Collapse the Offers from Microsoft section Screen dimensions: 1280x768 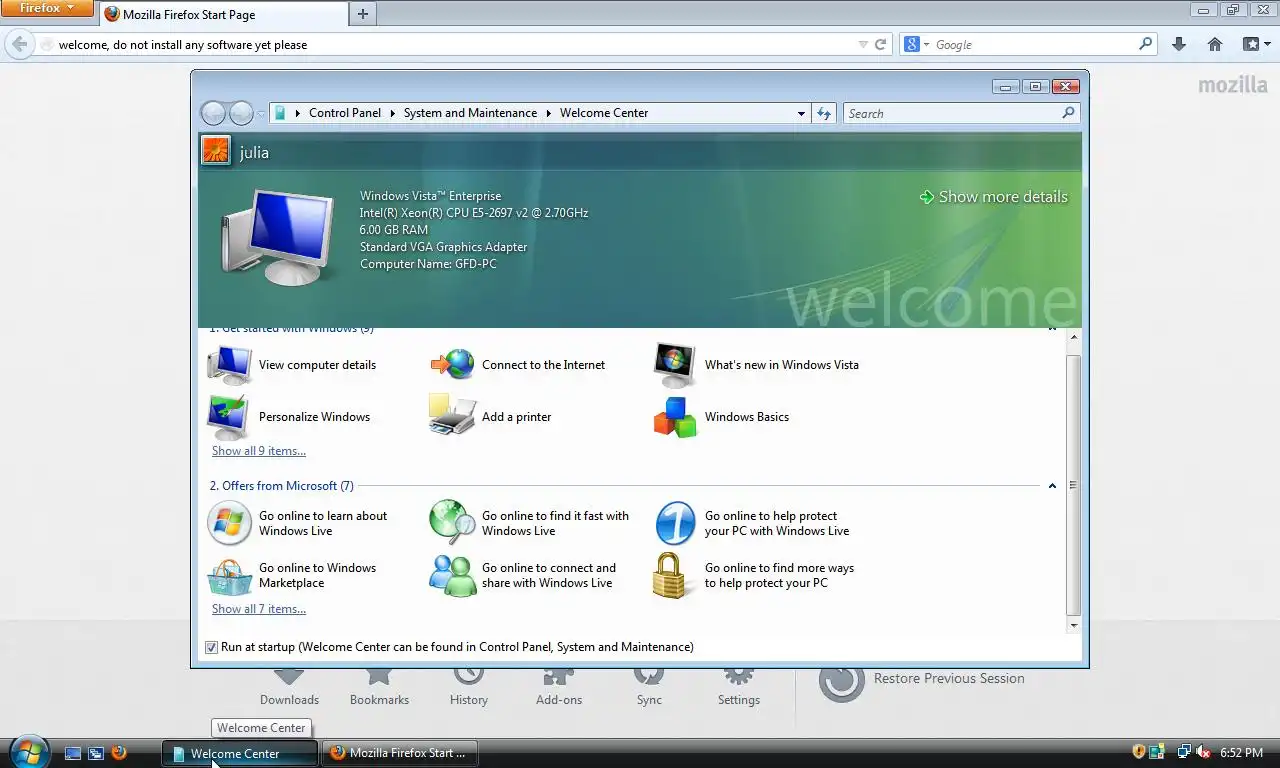1052,486
